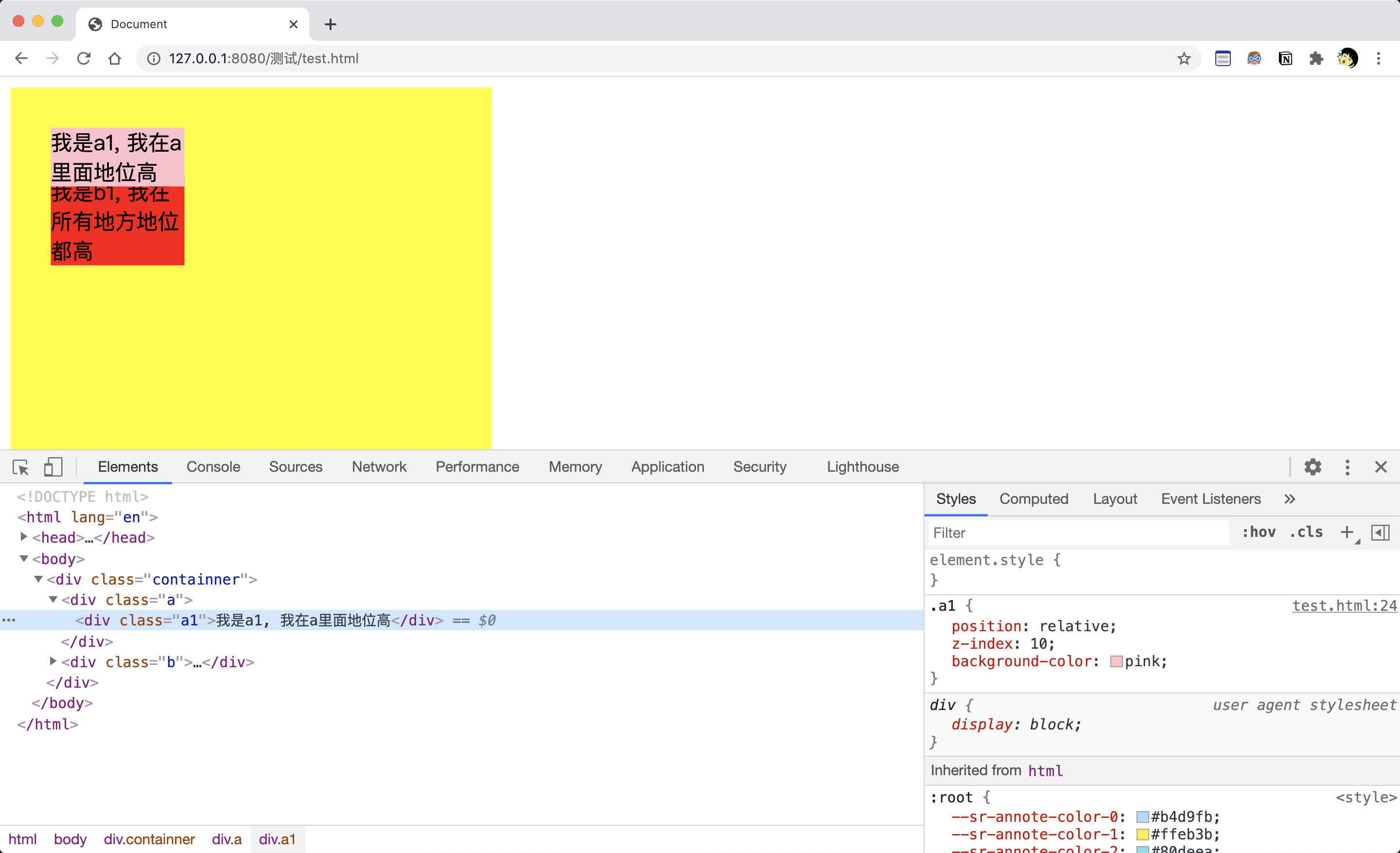This screenshot has height=853, width=1400.
Task: Open DevTools three-dot customize menu
Action: pyautogui.click(x=1347, y=467)
